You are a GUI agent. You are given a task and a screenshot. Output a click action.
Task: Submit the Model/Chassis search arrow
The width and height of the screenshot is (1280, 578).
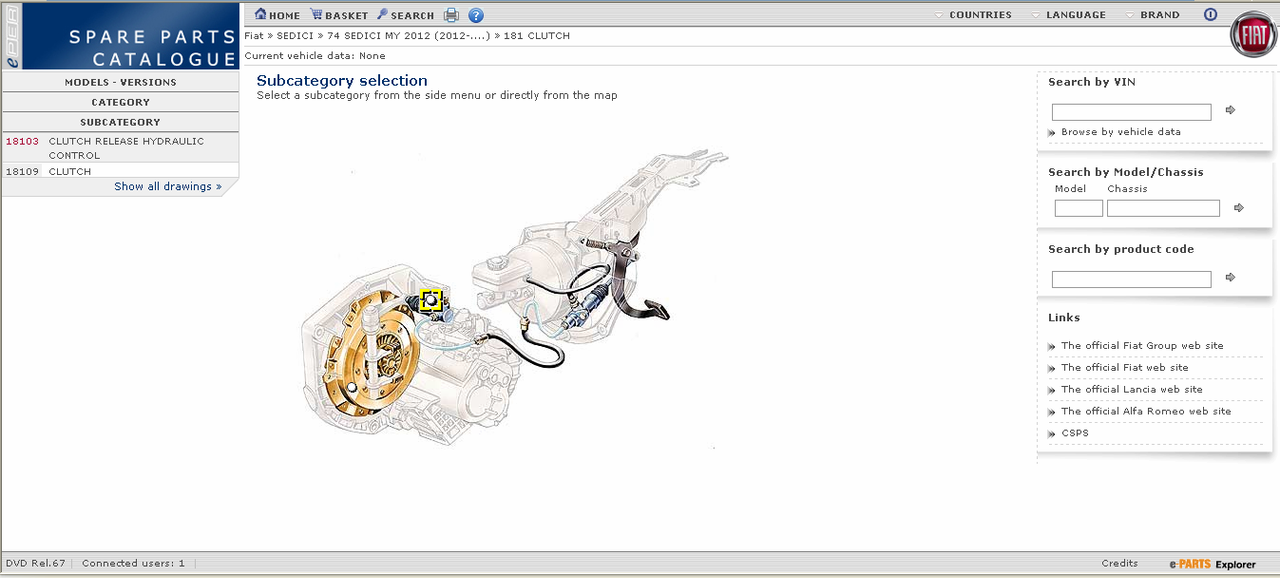coord(1239,208)
